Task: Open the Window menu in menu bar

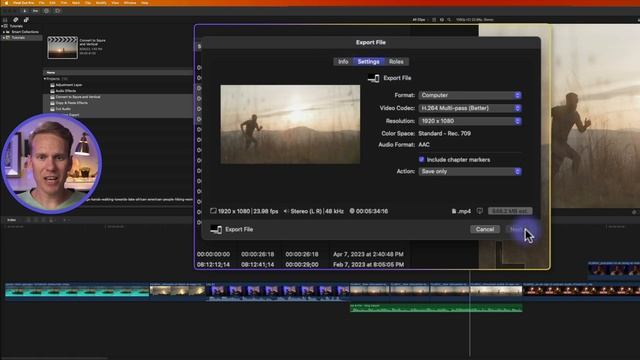Action: point(130,3)
